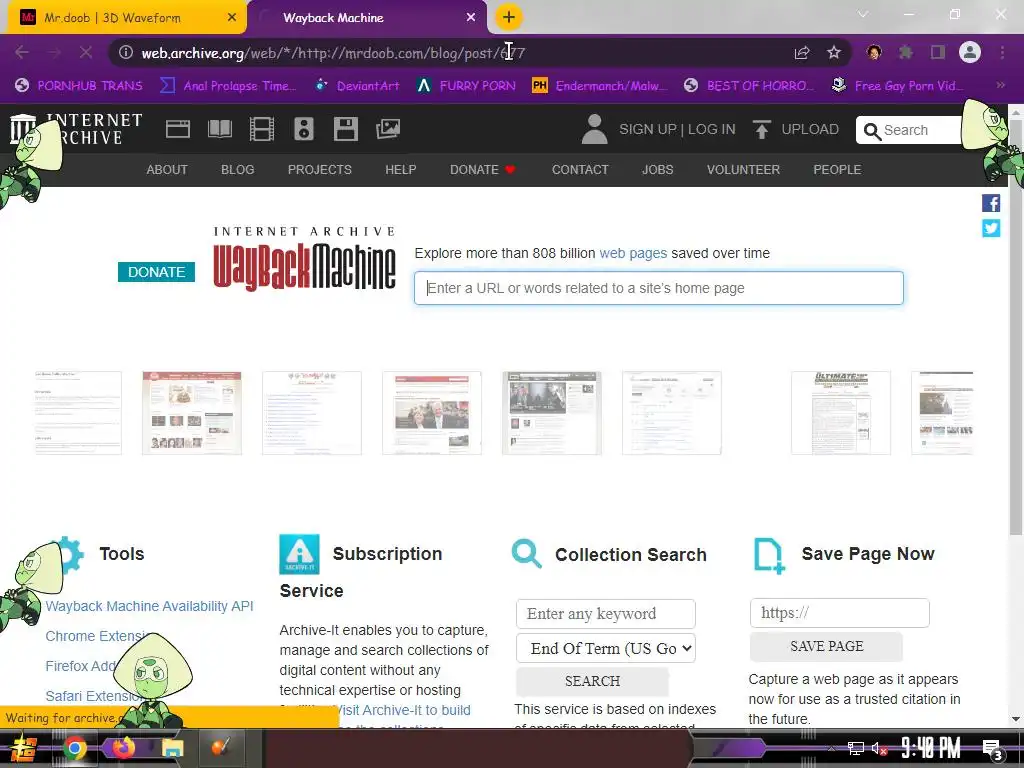Open a new tab with plus button
The height and width of the screenshot is (768, 1024).
(508, 17)
